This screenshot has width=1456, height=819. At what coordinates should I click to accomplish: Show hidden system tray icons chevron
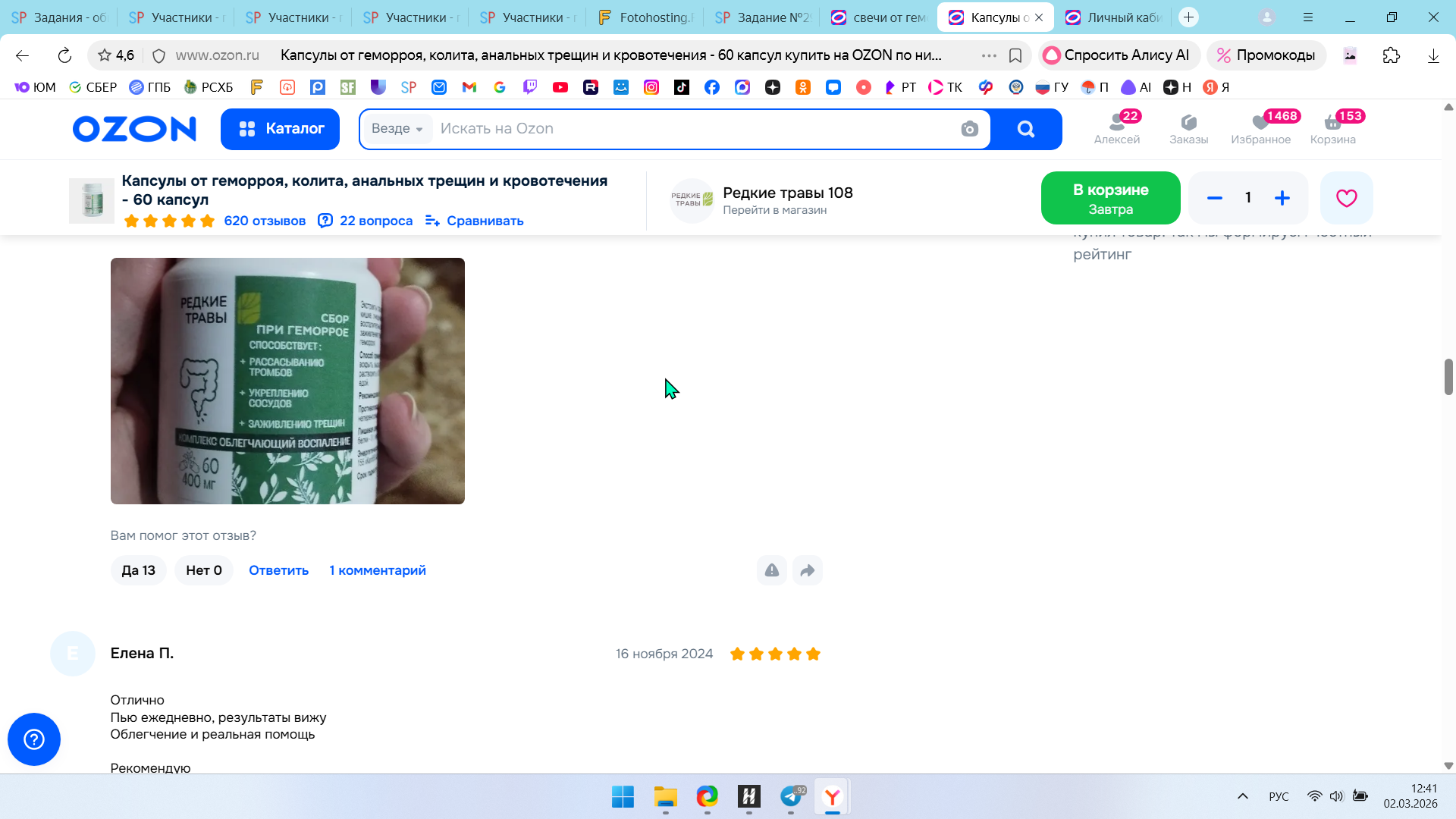(1242, 796)
